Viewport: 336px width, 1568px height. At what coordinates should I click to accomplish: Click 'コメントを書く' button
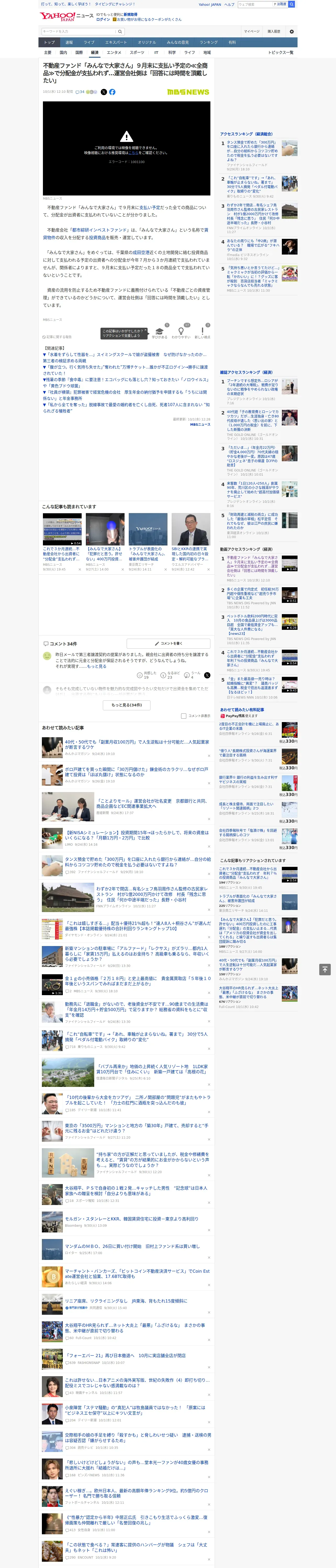pyautogui.click(x=168, y=643)
